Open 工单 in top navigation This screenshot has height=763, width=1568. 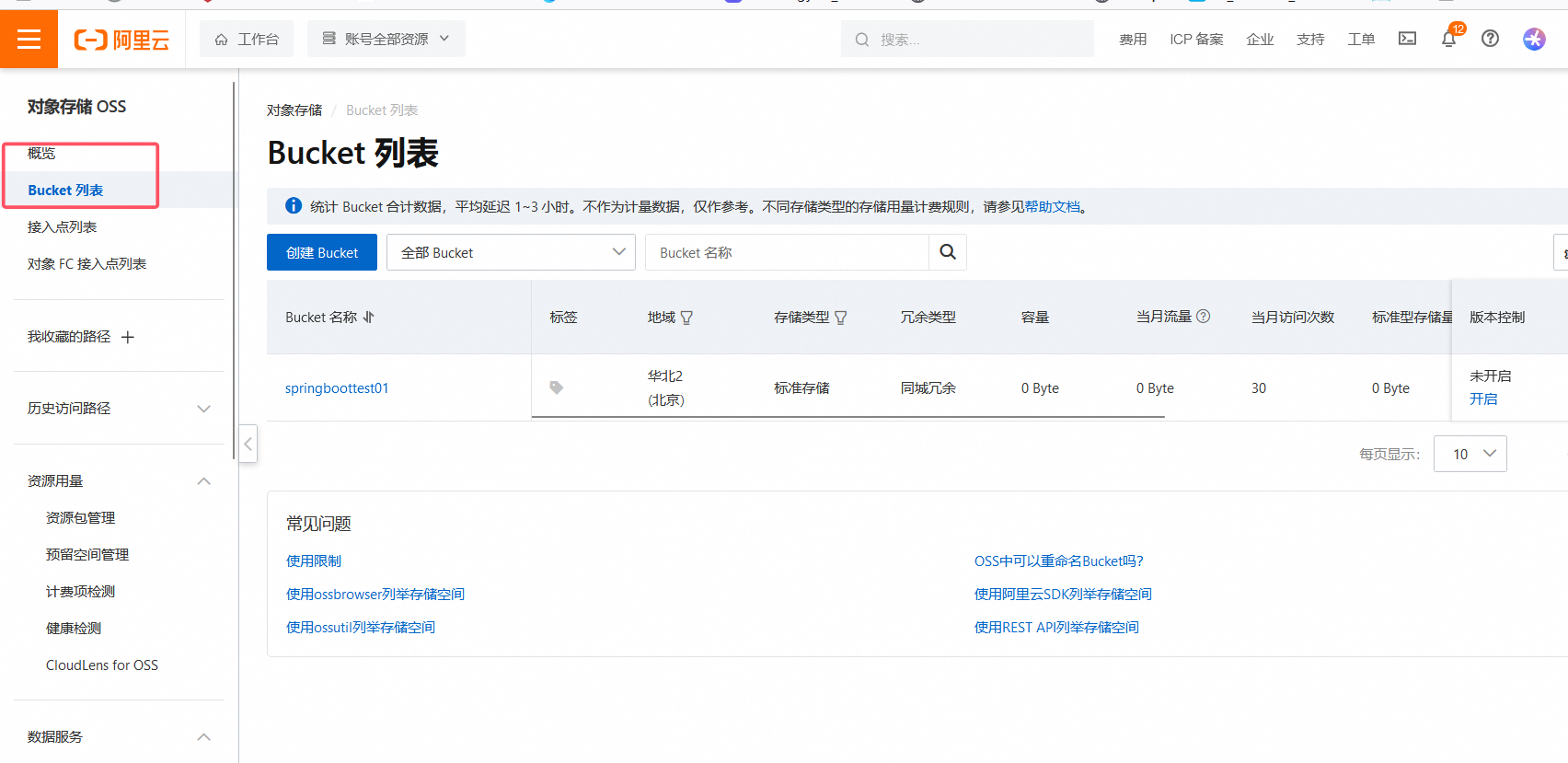click(1361, 39)
